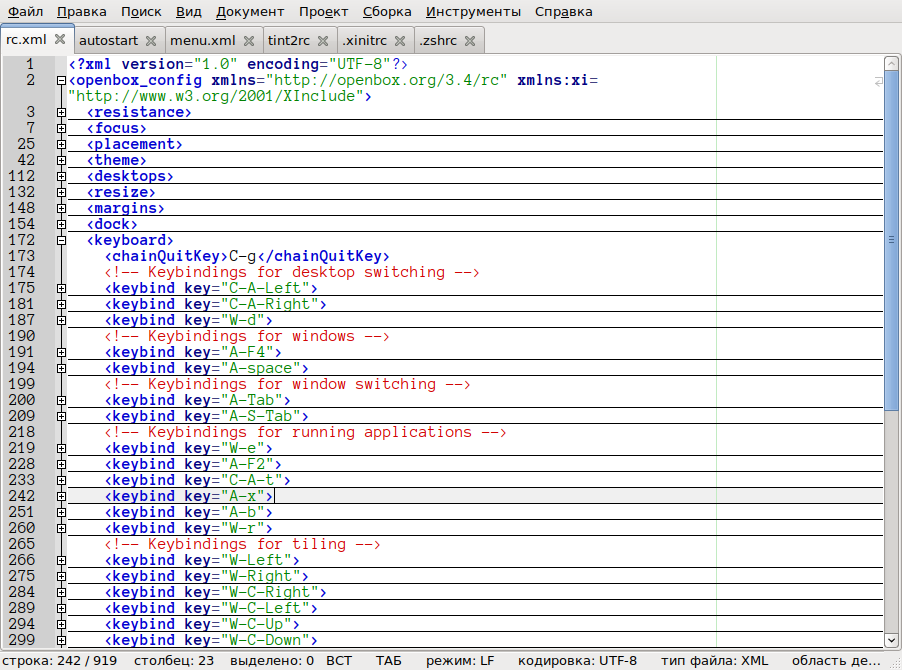
Task: Open the Сборка menu
Action: point(387,12)
